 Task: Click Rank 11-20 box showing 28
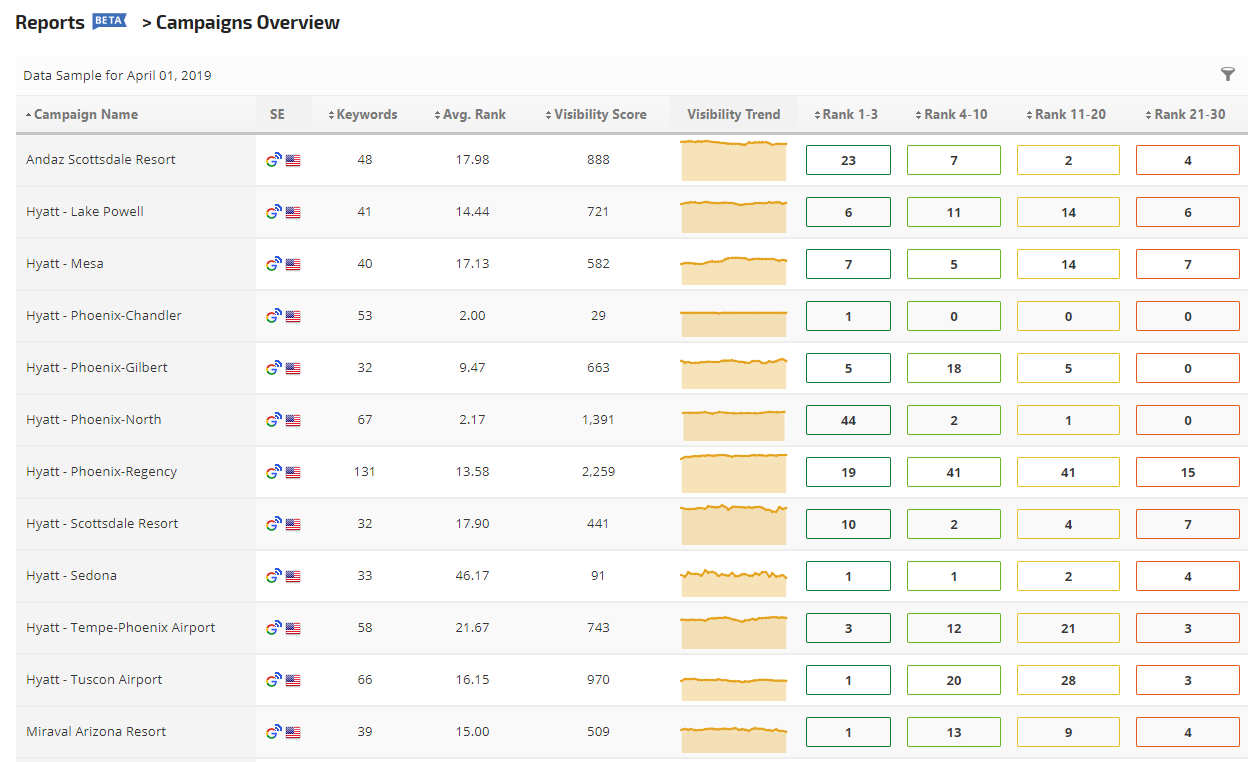click(1068, 680)
